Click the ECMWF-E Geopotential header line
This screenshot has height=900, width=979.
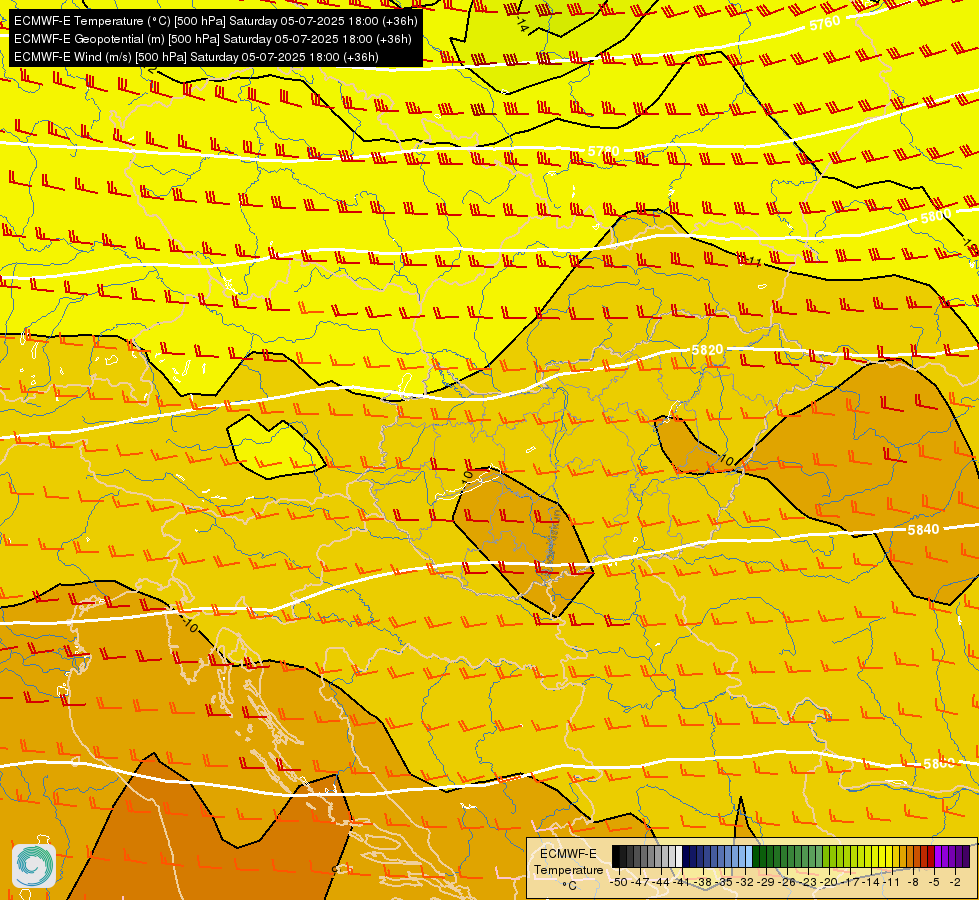[x=212, y=39]
